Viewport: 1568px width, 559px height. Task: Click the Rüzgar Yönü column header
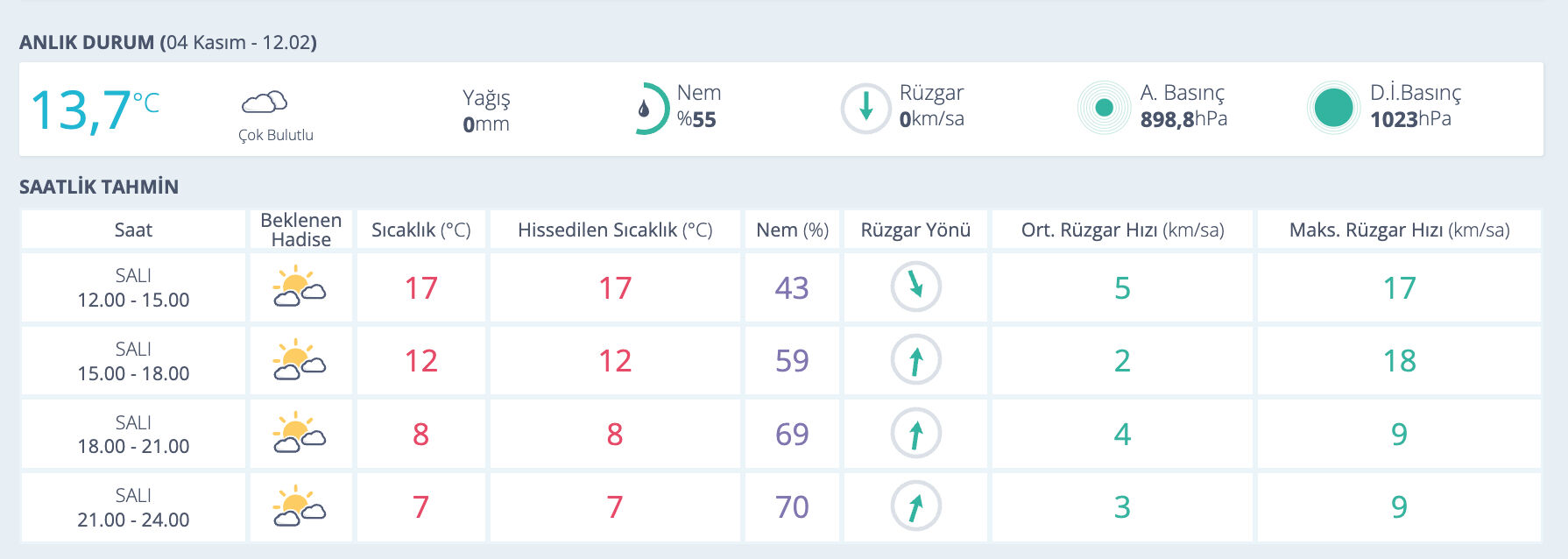coord(915,230)
